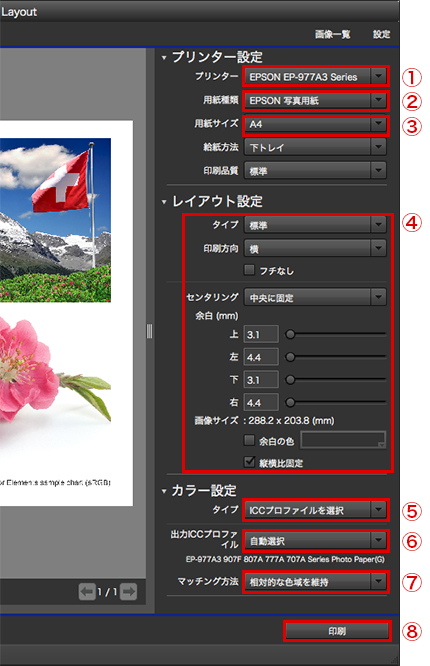Click the Swiss flag mountain image in preview
430x666 pixels.
click(55, 220)
